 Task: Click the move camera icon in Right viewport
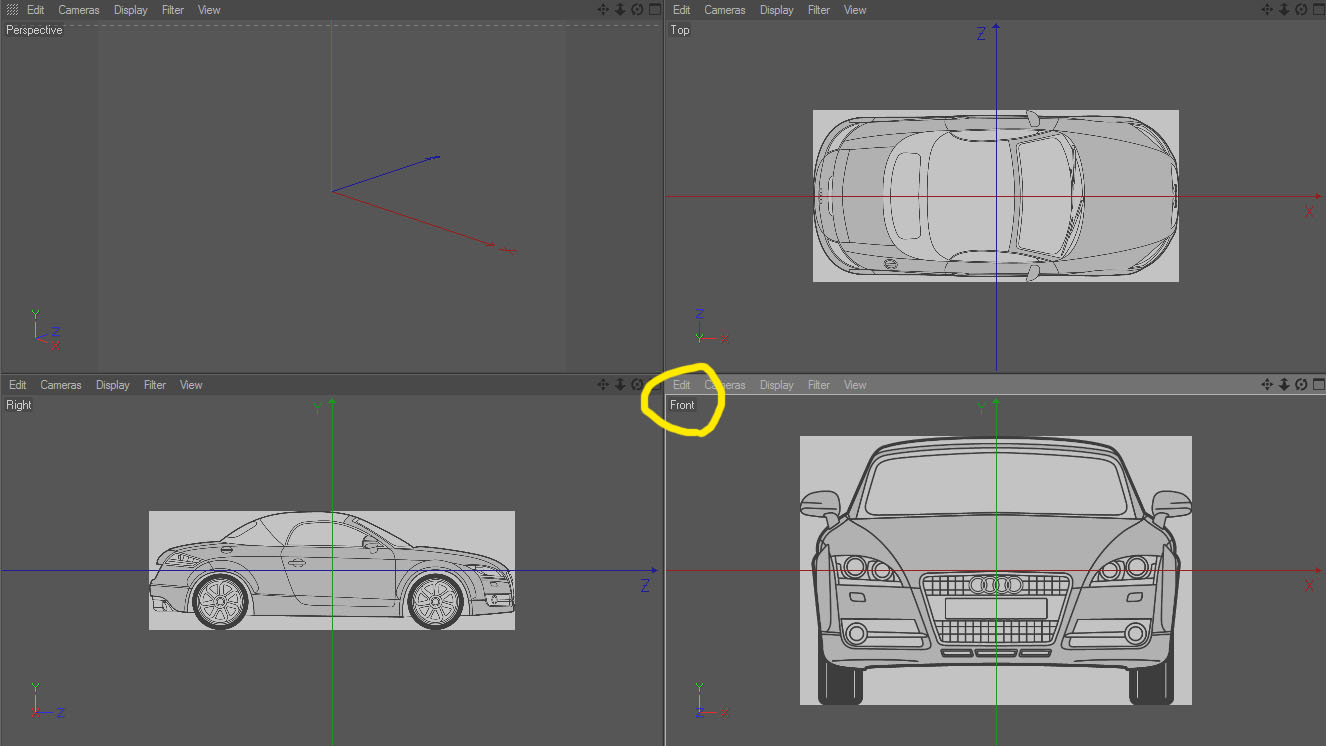[x=603, y=385]
